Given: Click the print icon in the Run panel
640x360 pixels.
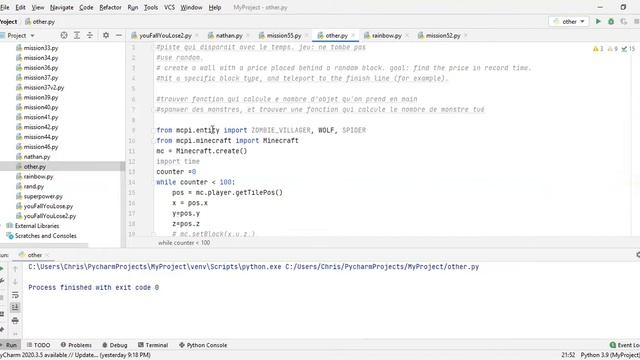Looking at the screenshot, I should coord(15,320).
